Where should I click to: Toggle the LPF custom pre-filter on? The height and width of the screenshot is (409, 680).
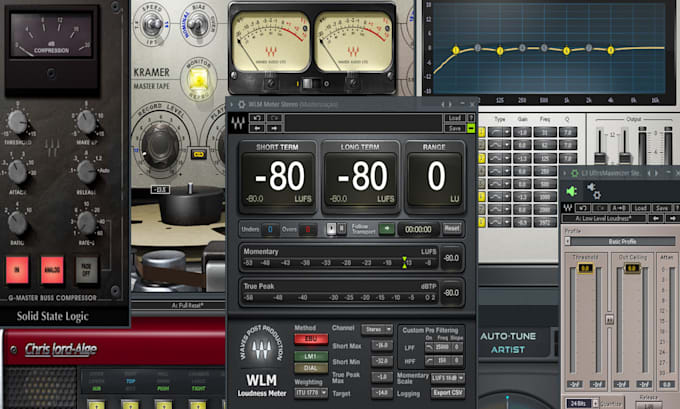click(x=429, y=347)
